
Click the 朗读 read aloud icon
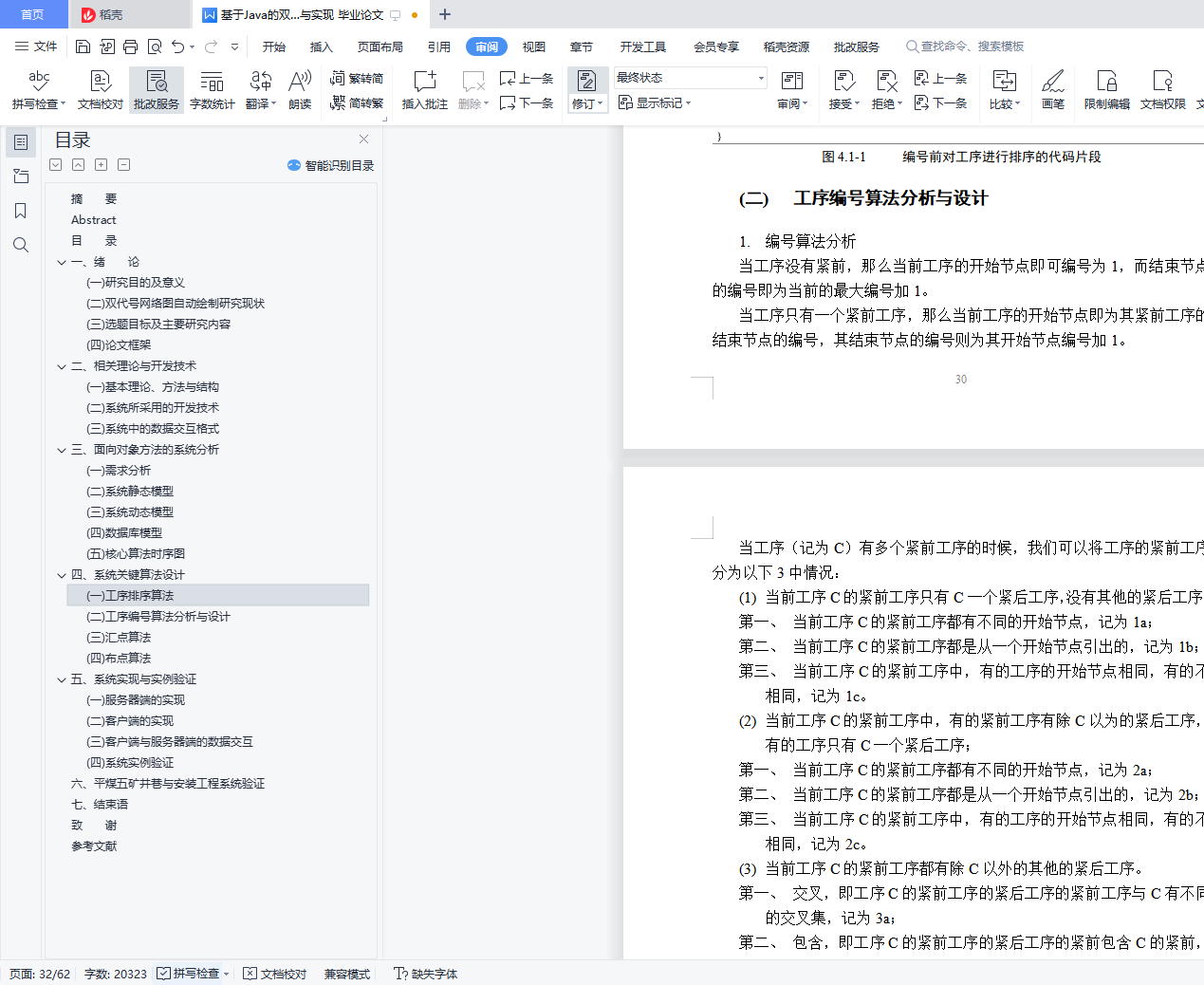tap(300, 90)
